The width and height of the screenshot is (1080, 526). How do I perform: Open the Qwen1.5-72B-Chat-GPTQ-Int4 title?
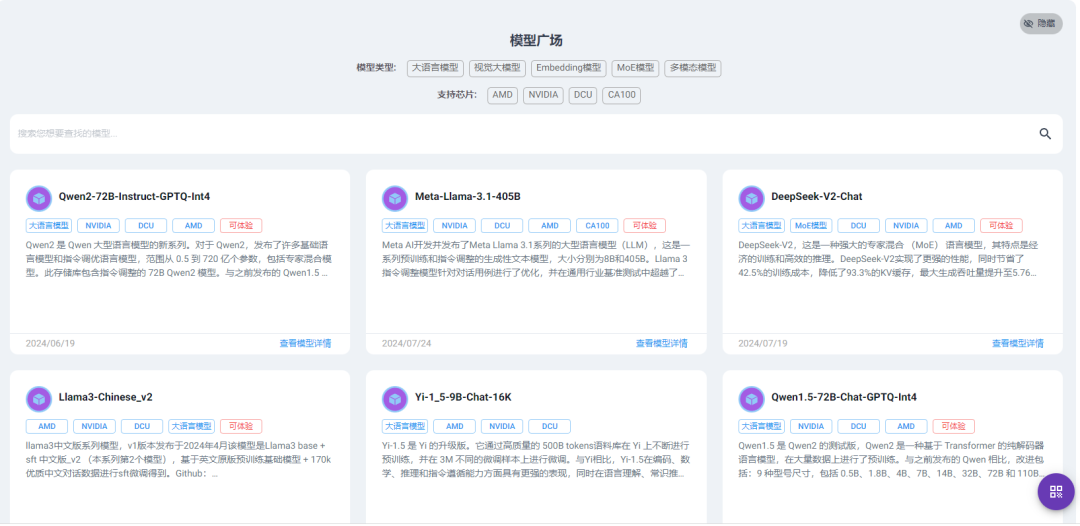844,397
